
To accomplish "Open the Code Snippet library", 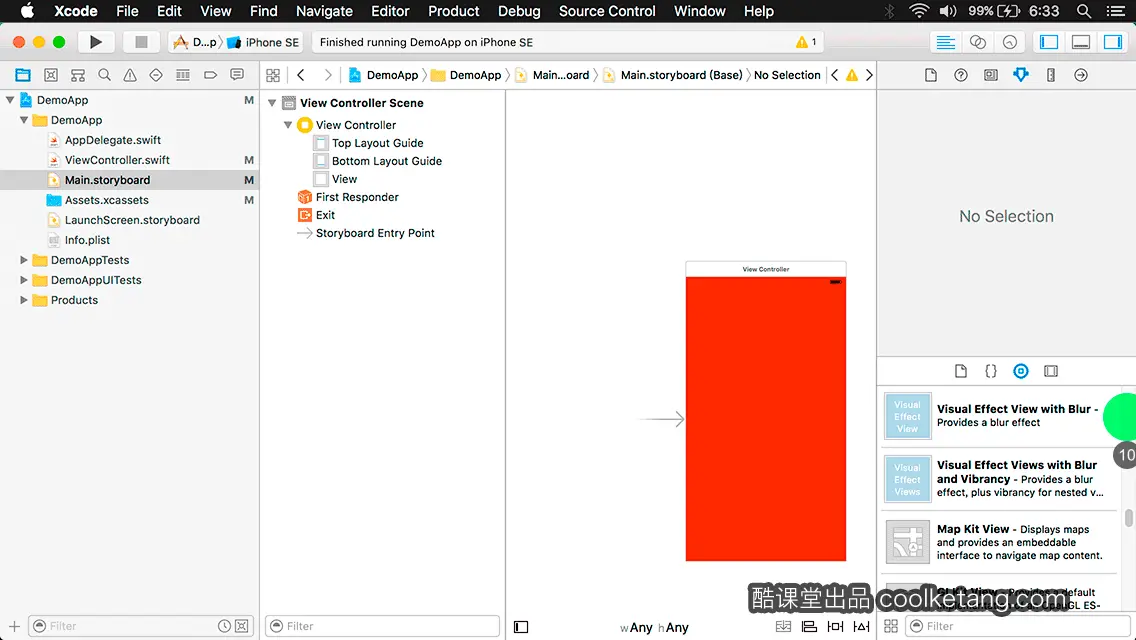I will pos(990,371).
